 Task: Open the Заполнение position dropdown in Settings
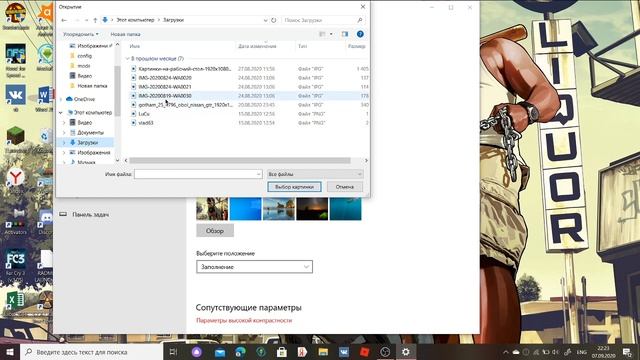254,267
